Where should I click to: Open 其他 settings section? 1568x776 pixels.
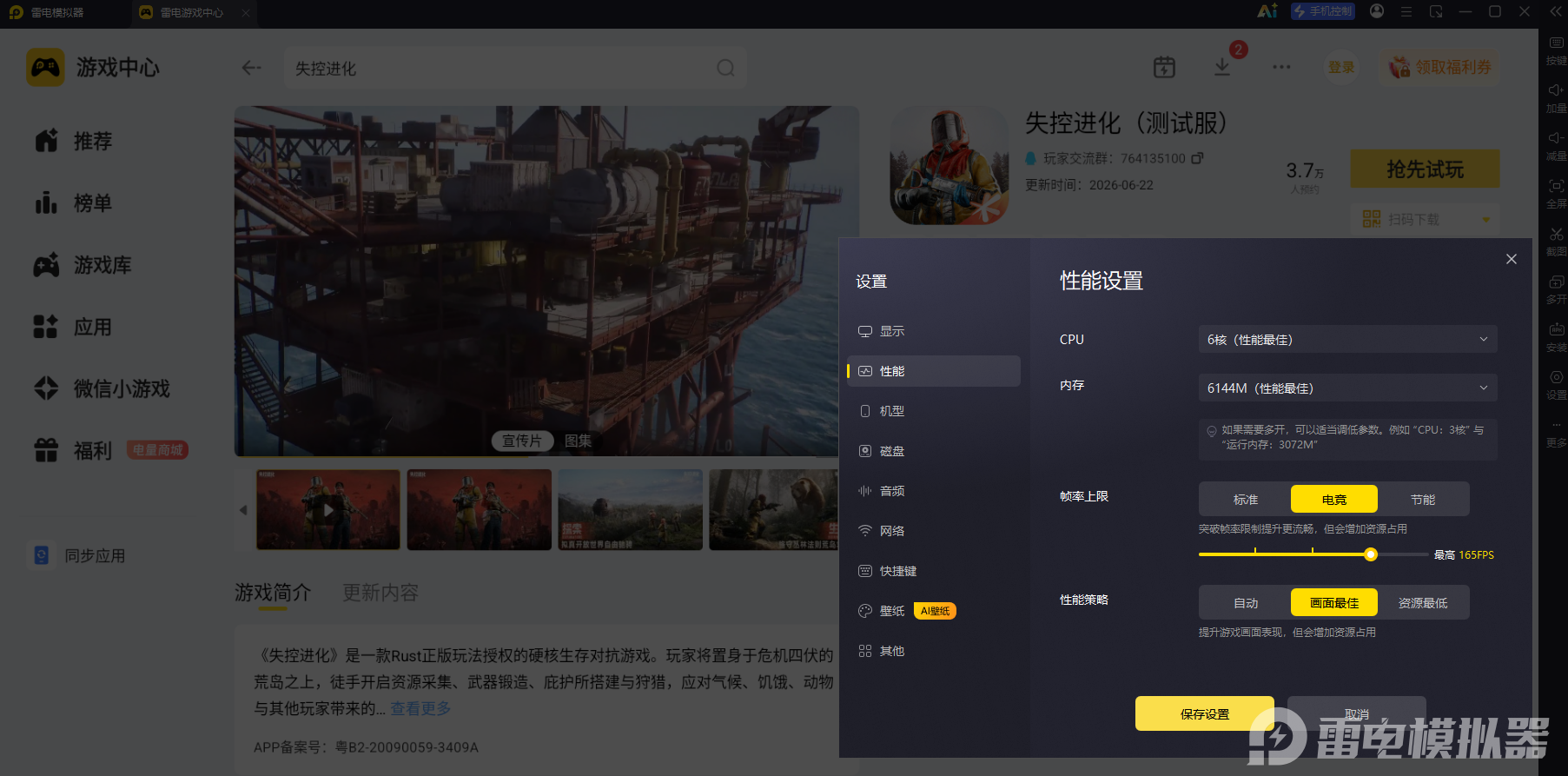pyautogui.click(x=934, y=651)
